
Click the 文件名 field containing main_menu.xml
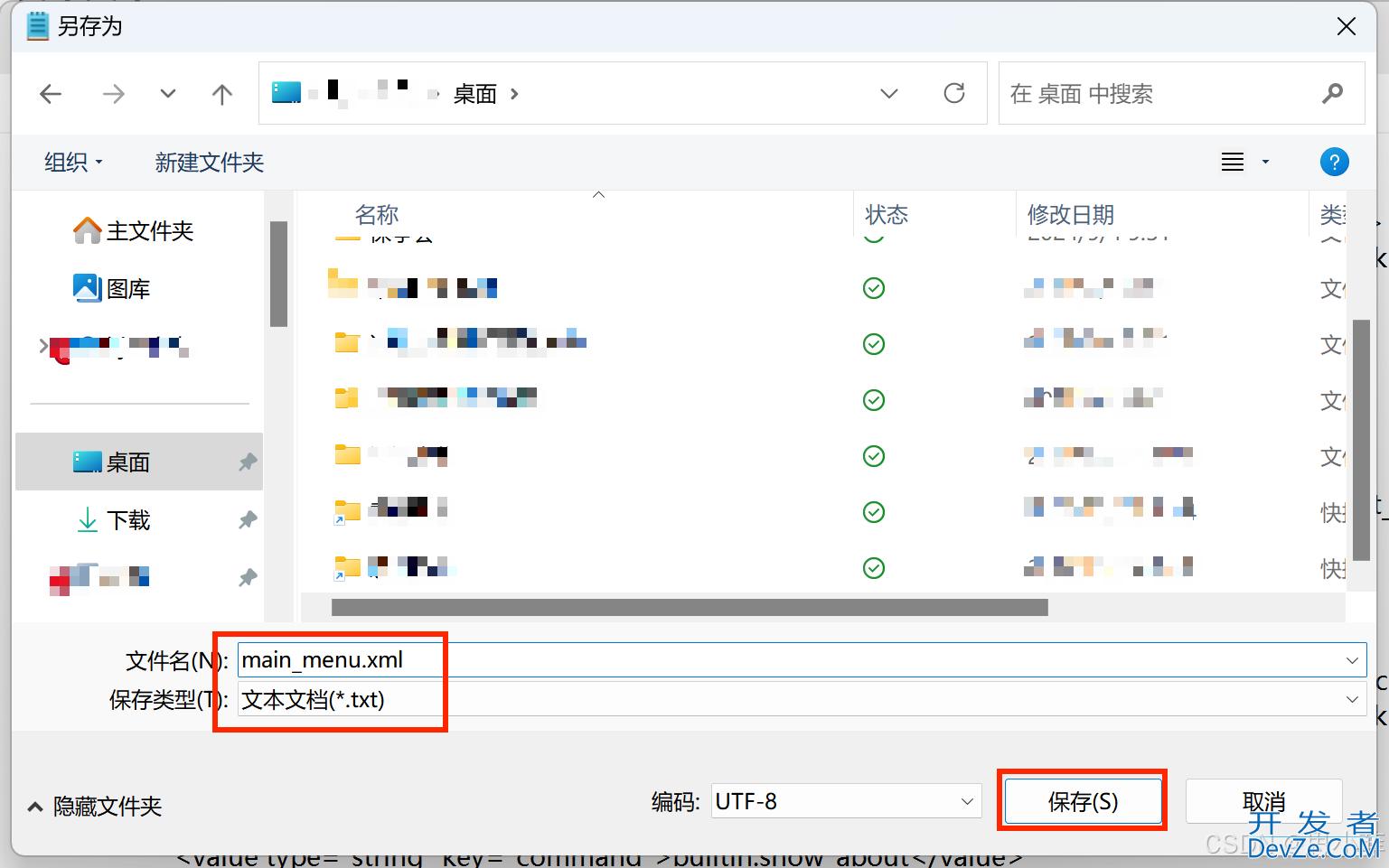(x=802, y=660)
